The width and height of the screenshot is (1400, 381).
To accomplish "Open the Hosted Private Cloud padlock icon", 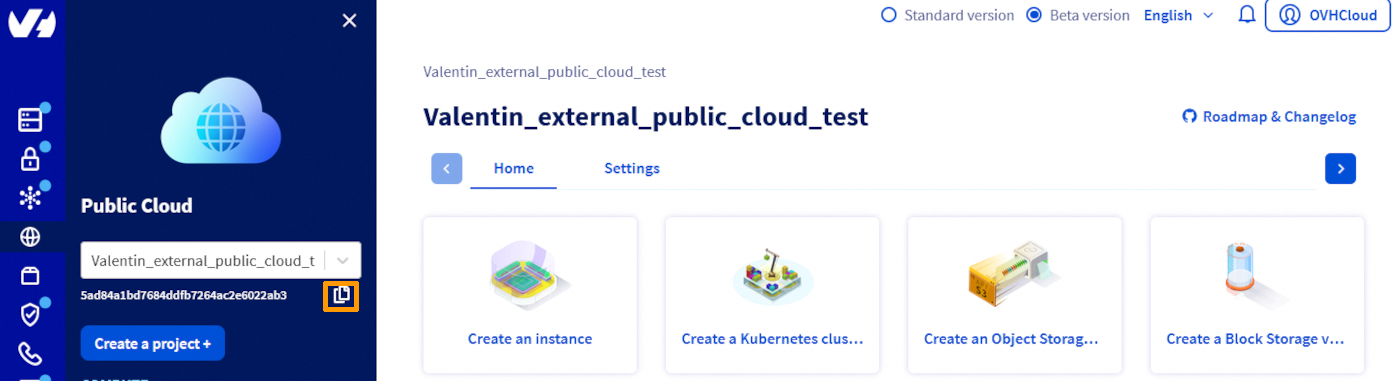I will point(31,159).
